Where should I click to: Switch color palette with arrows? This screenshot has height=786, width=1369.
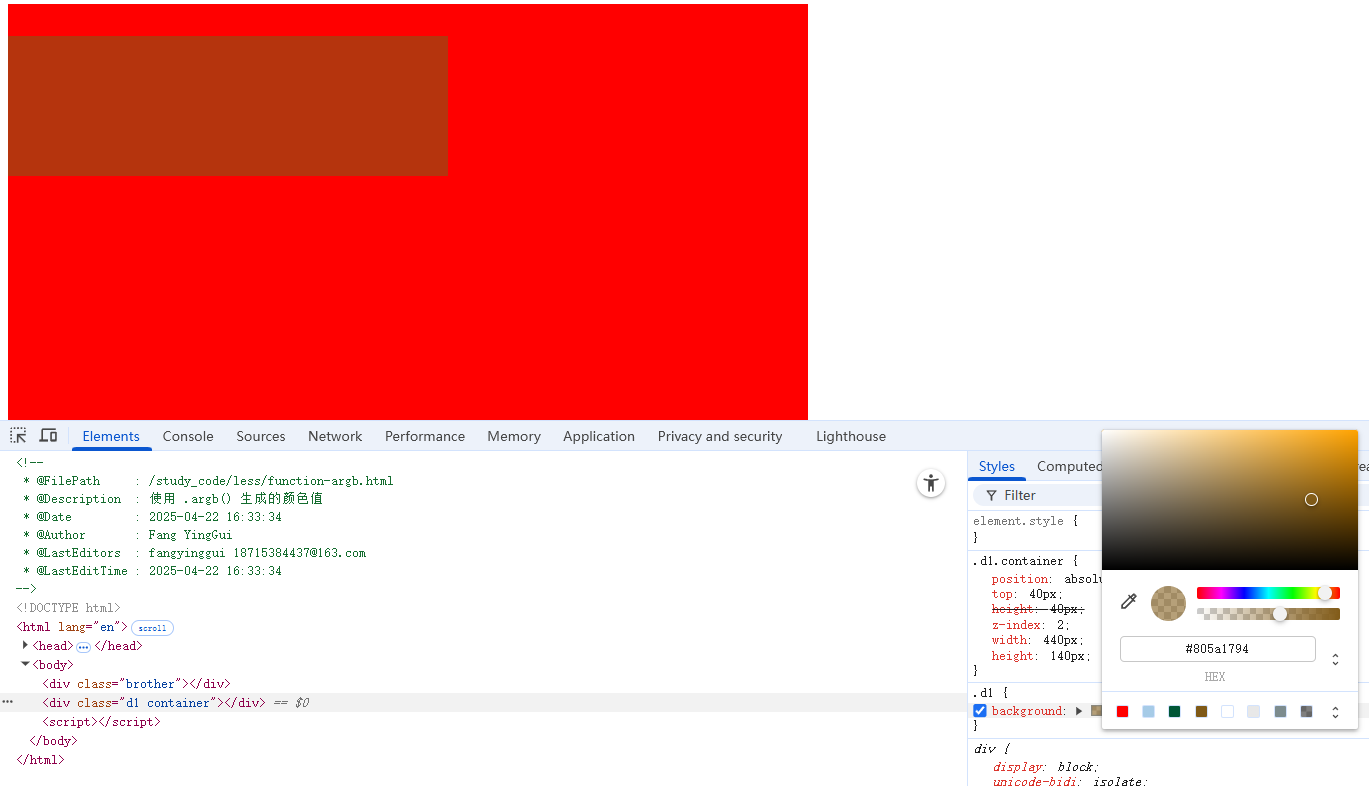point(1335,712)
